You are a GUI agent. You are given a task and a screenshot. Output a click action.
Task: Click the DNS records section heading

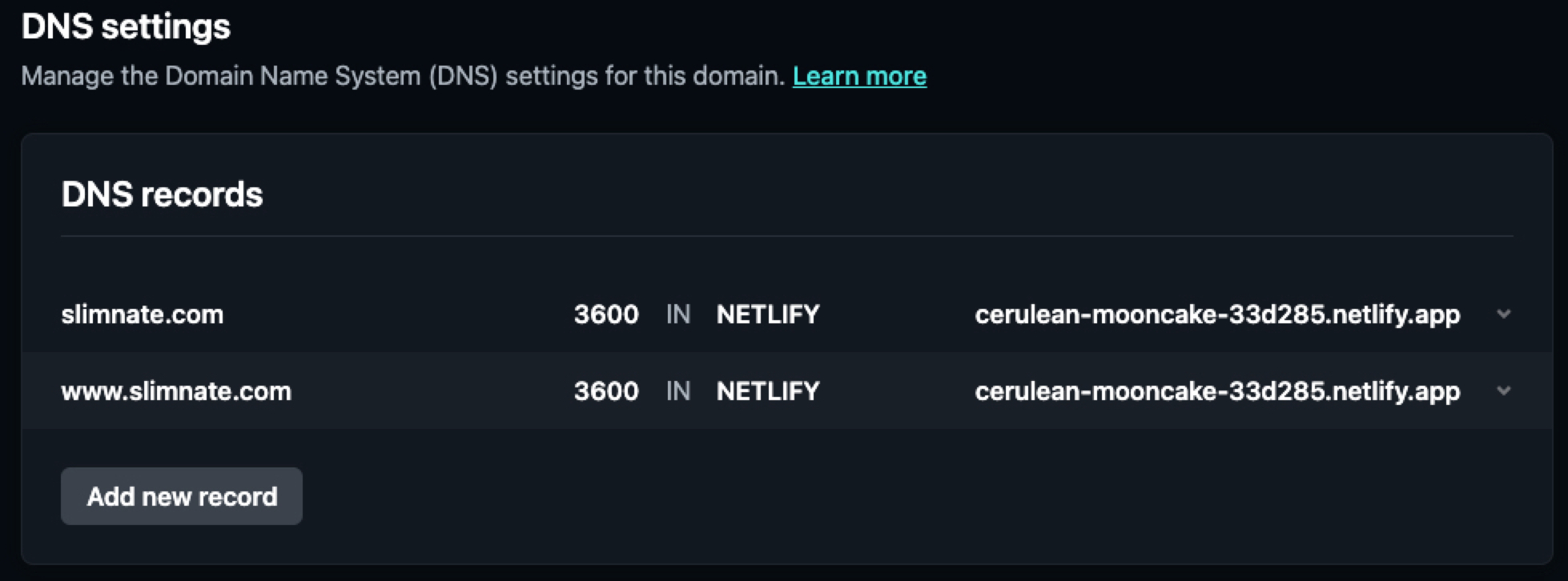point(162,194)
